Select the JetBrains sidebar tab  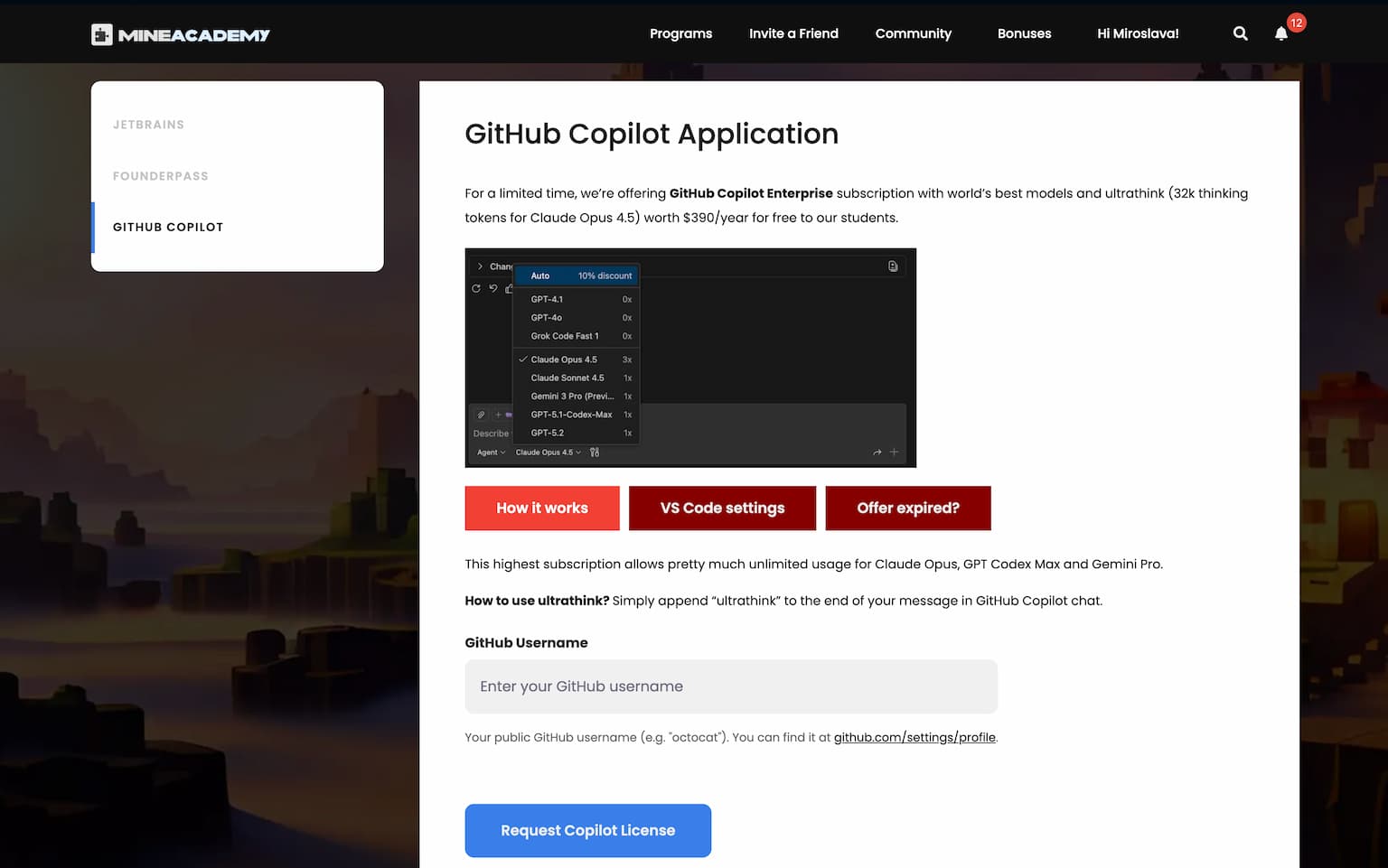(x=148, y=125)
